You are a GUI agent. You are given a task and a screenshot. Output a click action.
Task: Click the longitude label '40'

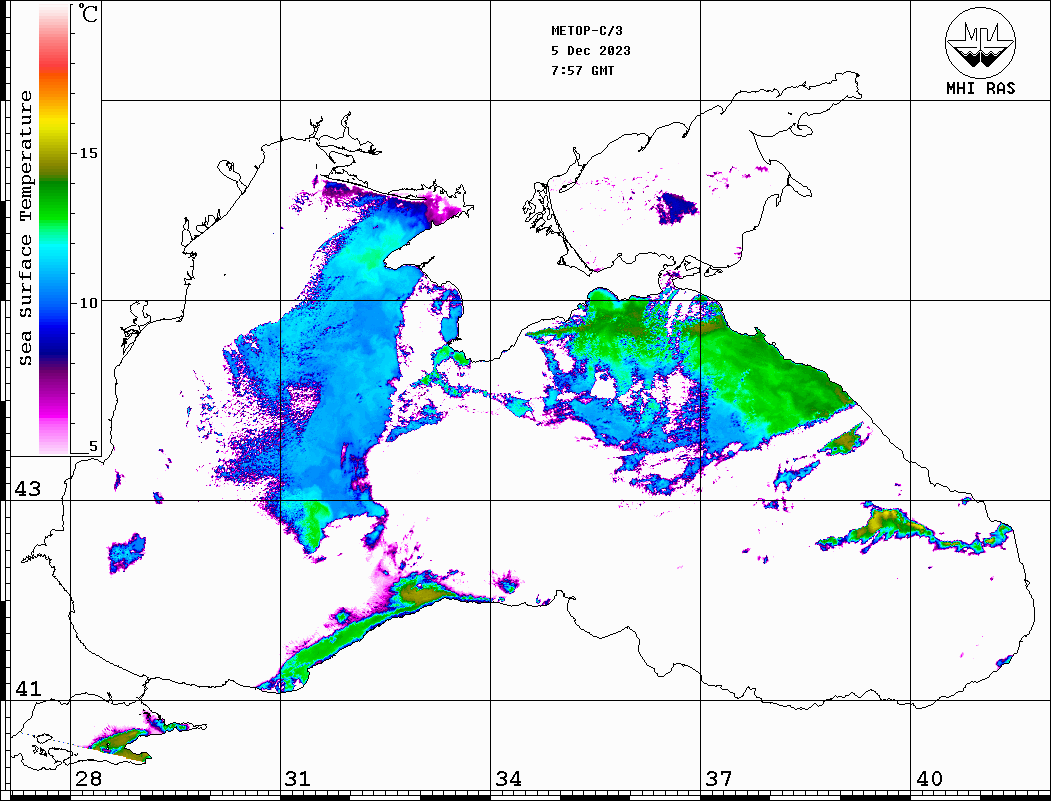(x=929, y=778)
